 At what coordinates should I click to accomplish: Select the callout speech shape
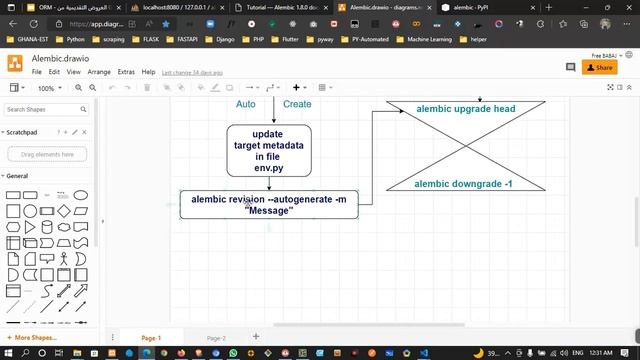tap(47, 259)
